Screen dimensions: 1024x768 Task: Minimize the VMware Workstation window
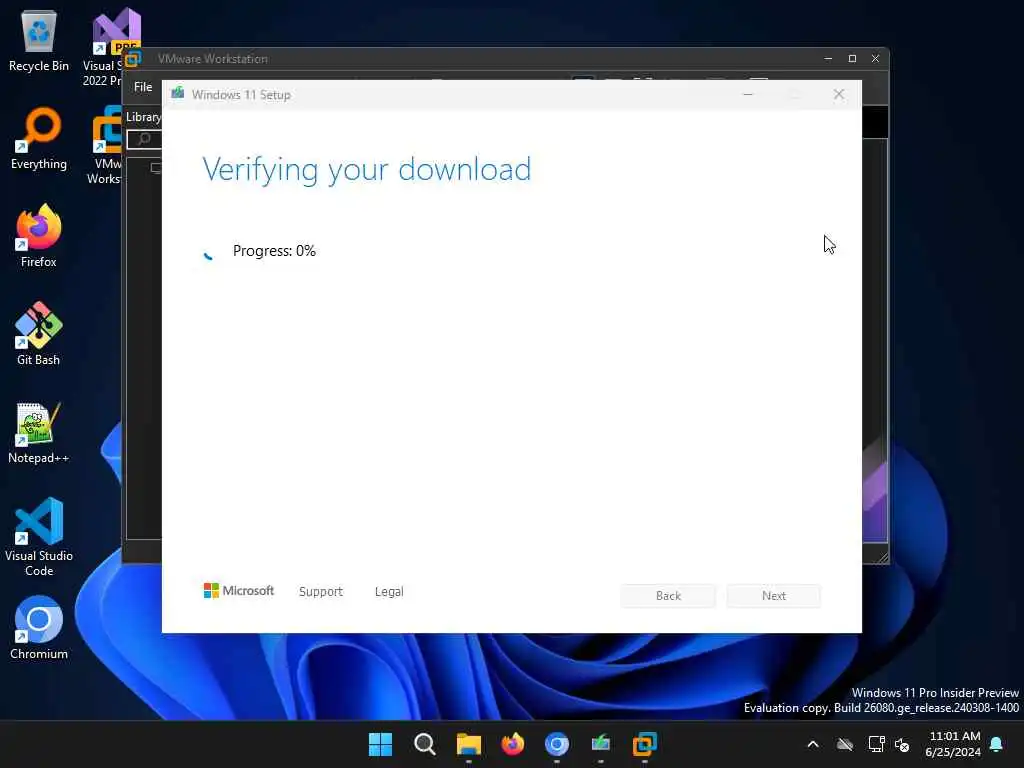[x=828, y=59]
